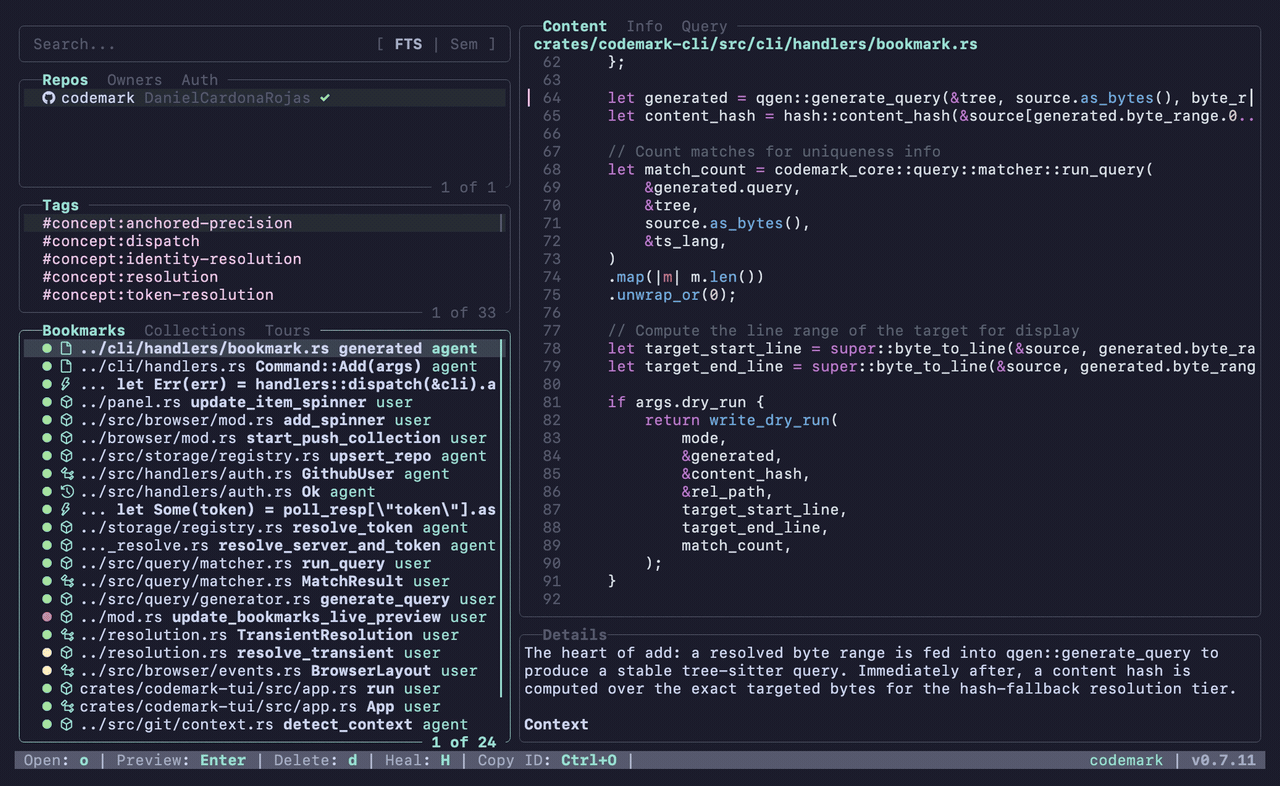
Task: Click the Copy ID: Ctrl+O hint
Action: pyautogui.click(x=547, y=760)
